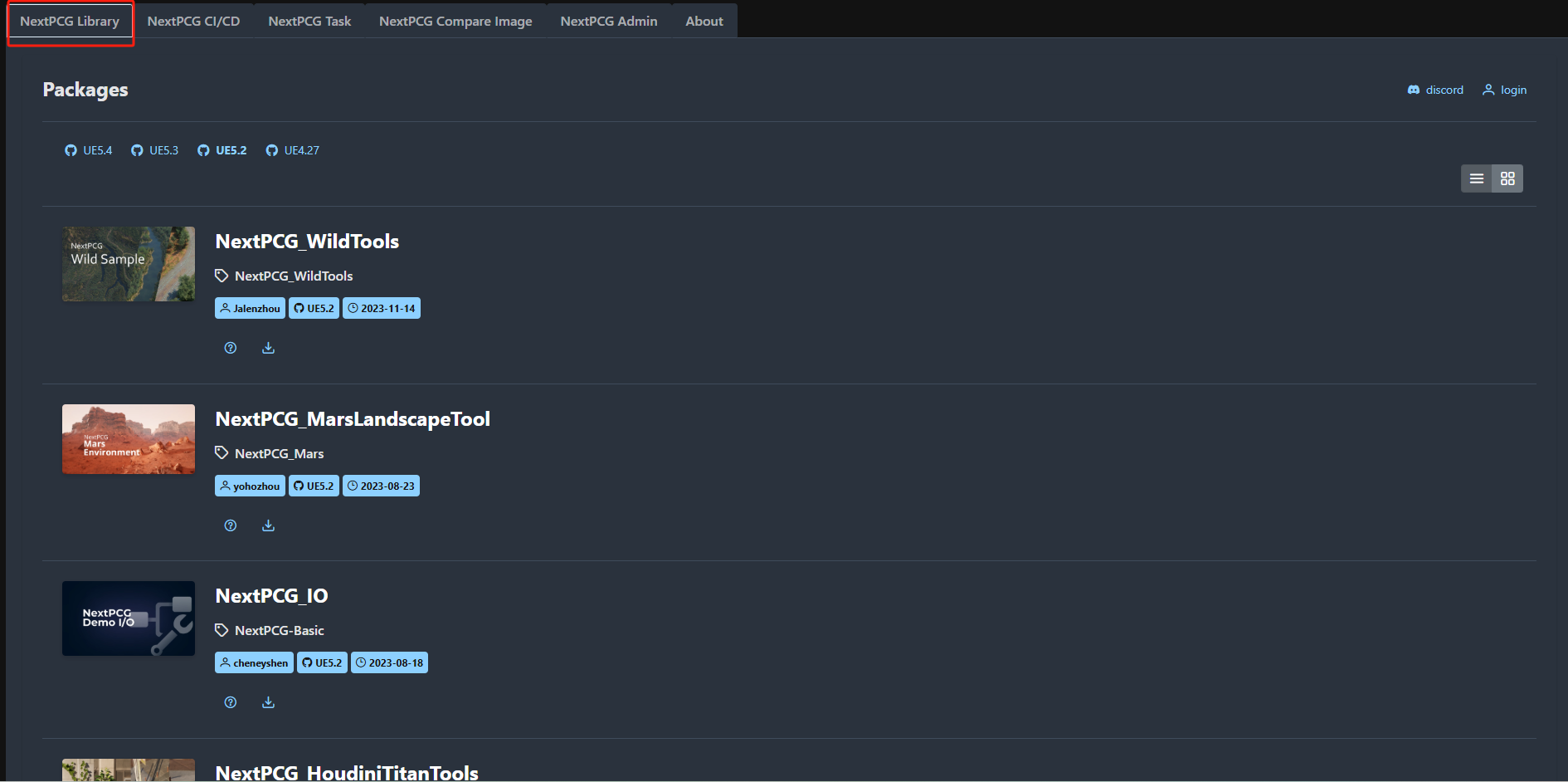Click the Packages heading

[85, 90]
